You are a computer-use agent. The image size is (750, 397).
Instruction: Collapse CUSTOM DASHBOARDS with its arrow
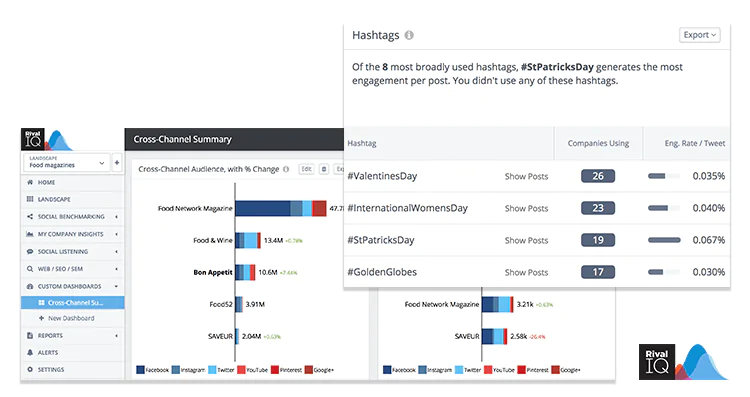[116, 286]
